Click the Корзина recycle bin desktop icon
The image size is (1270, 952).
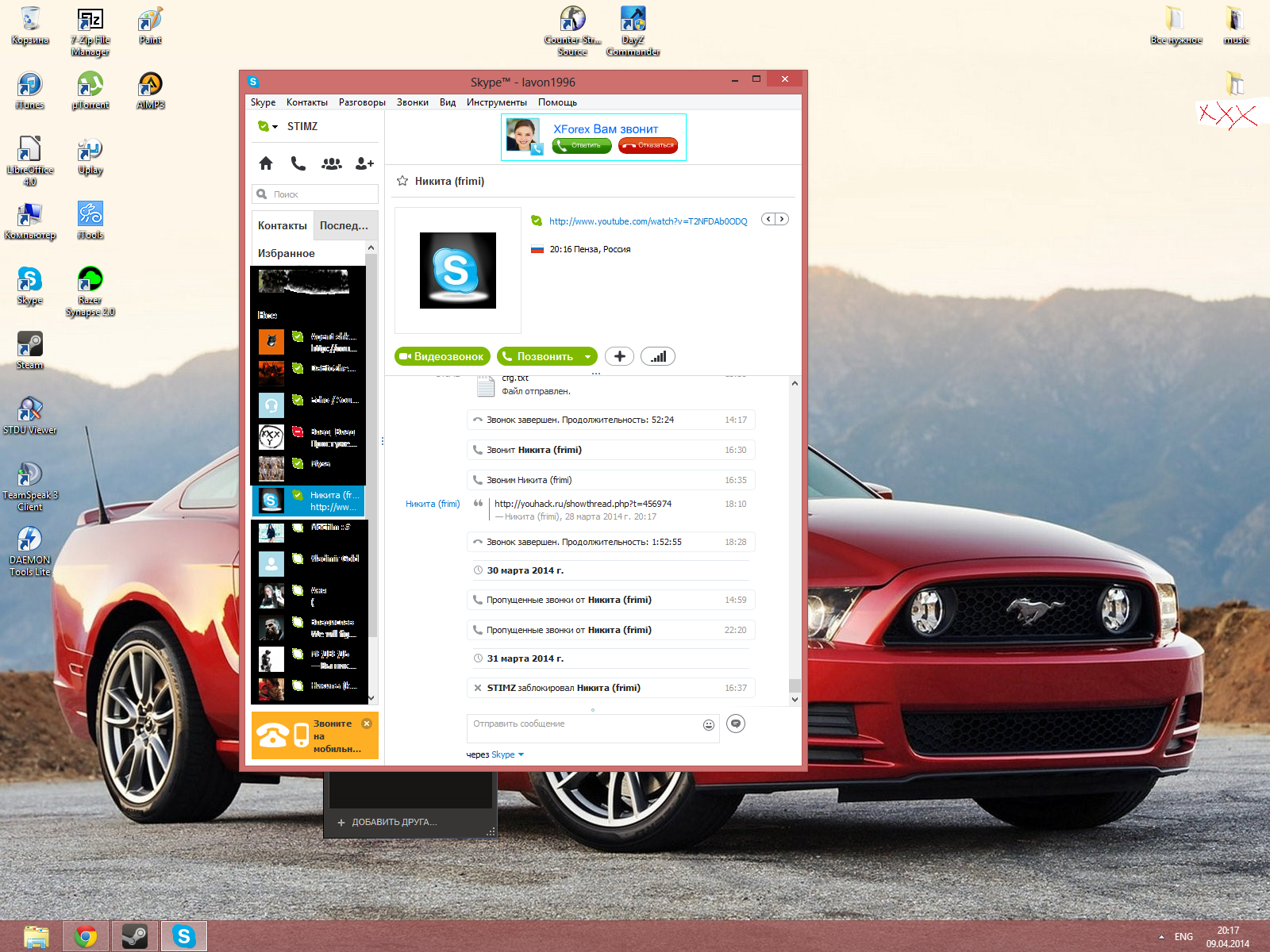click(x=30, y=26)
